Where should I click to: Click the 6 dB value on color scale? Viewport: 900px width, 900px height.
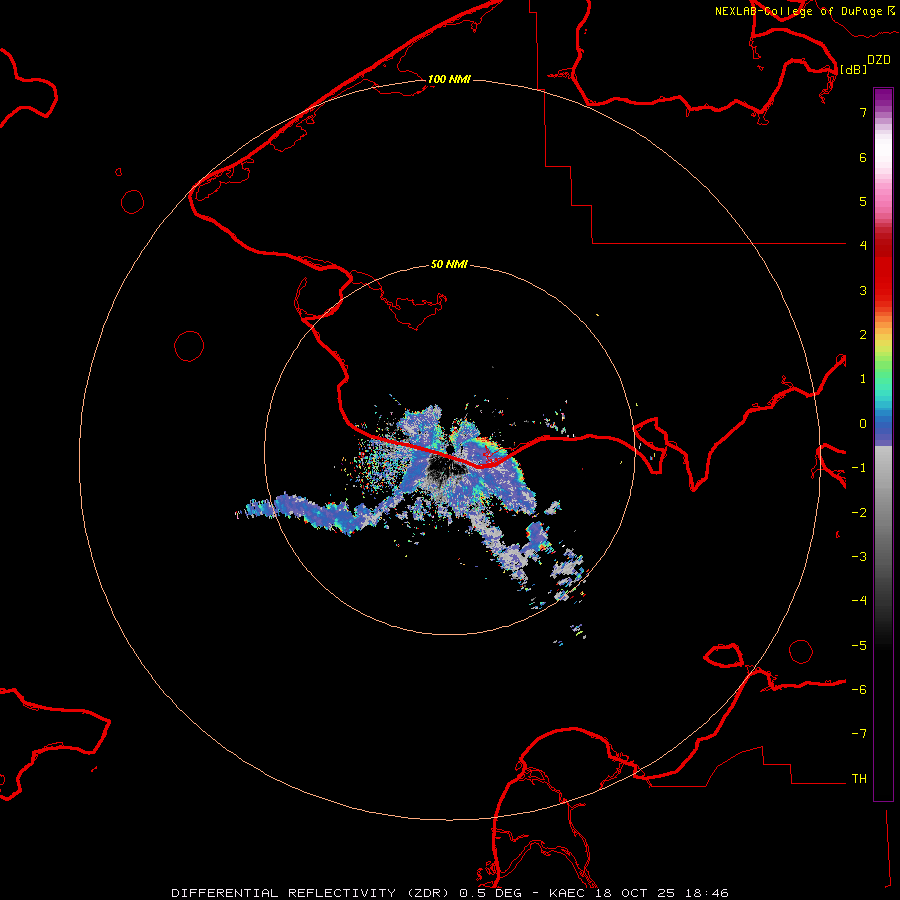tap(863, 157)
